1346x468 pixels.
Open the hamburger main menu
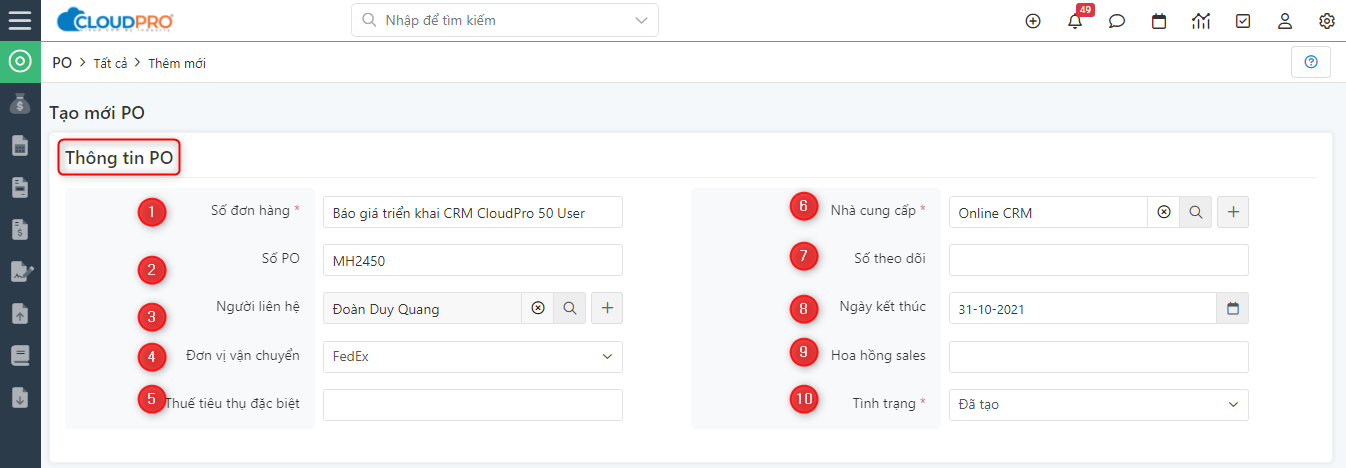coord(20,20)
